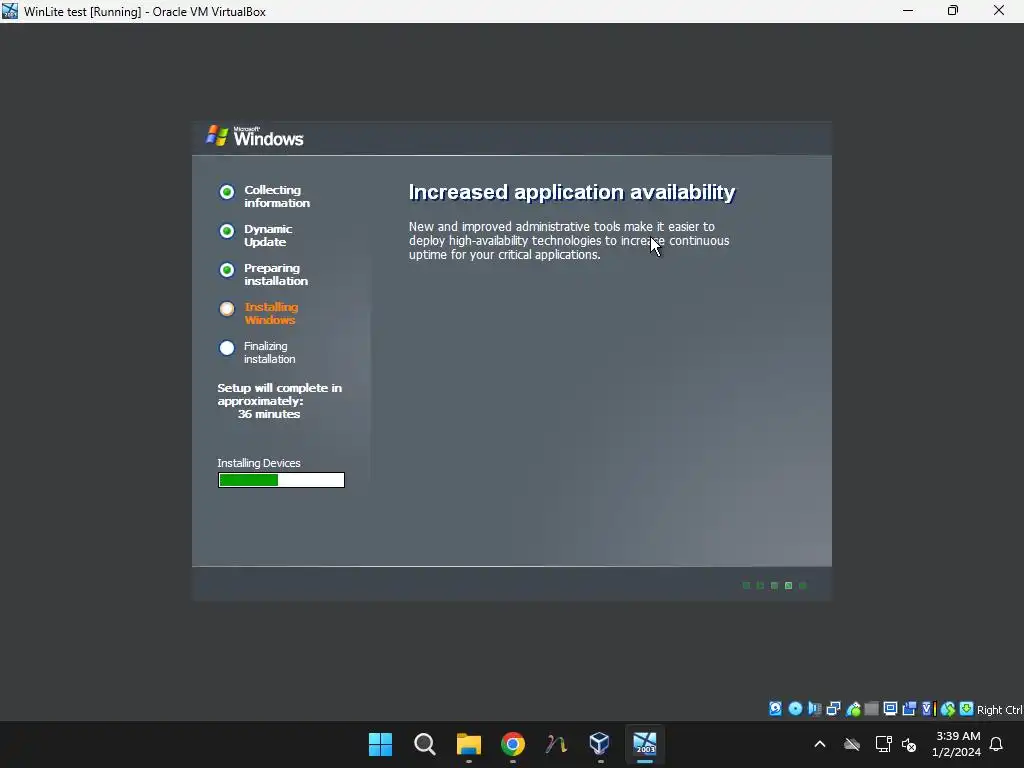Click the OneDrive cloud tray icon
The height and width of the screenshot is (768, 1024).
852,744
